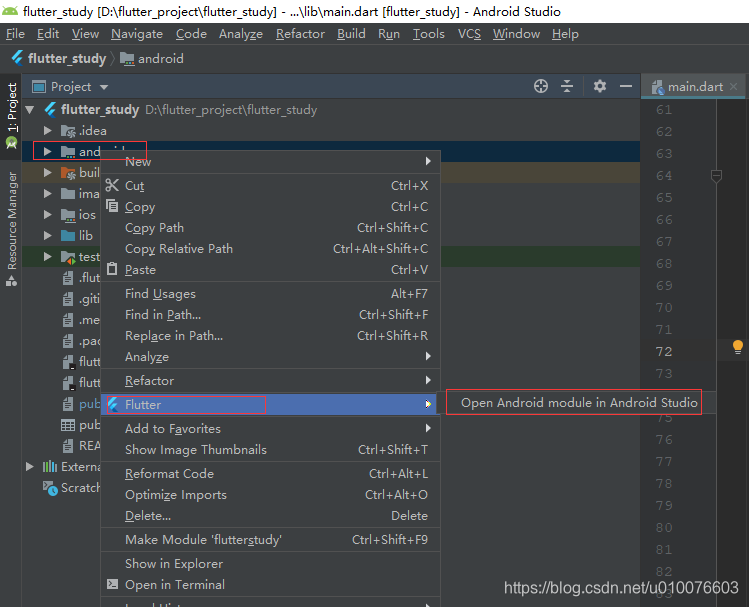This screenshot has height=607, width=749.
Task: Expand the android folder
Action: pyautogui.click(x=47, y=151)
